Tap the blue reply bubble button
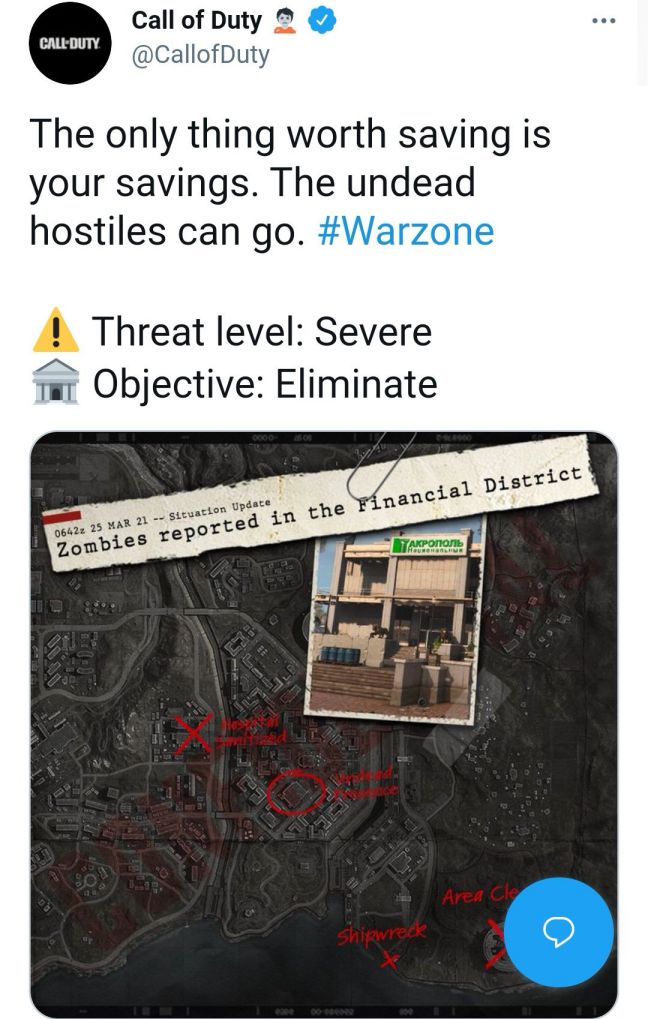Image resolution: width=648 pixels, height=1019 pixels. [558, 933]
